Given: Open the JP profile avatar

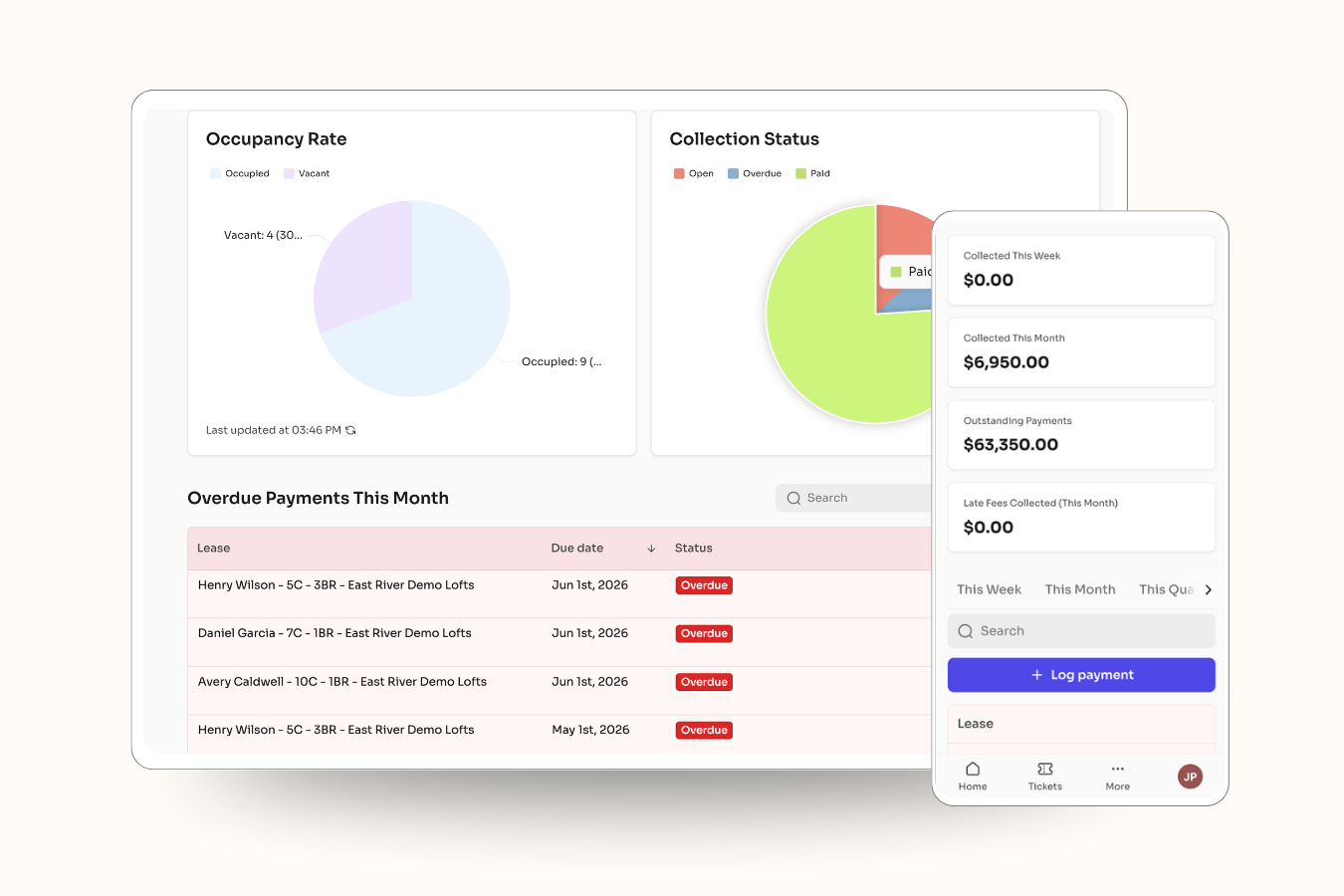Looking at the screenshot, I should [x=1190, y=777].
